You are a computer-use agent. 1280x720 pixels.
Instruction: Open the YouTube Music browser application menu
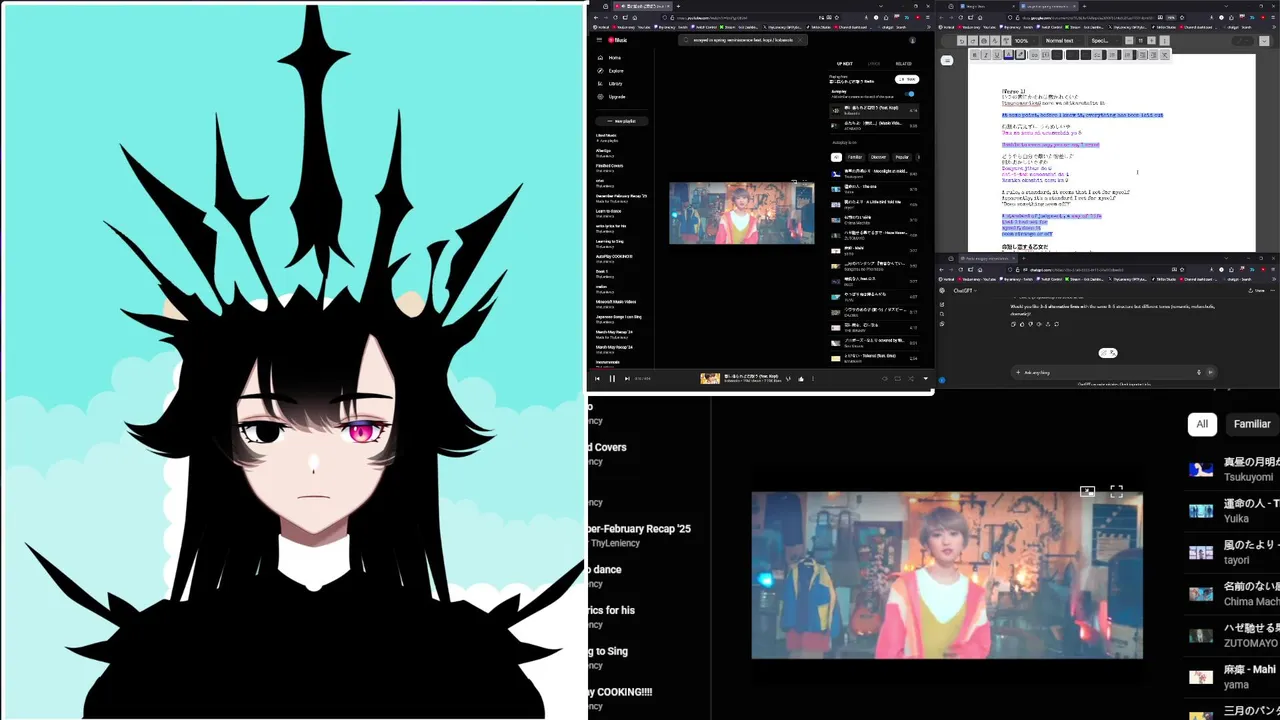coord(928,18)
